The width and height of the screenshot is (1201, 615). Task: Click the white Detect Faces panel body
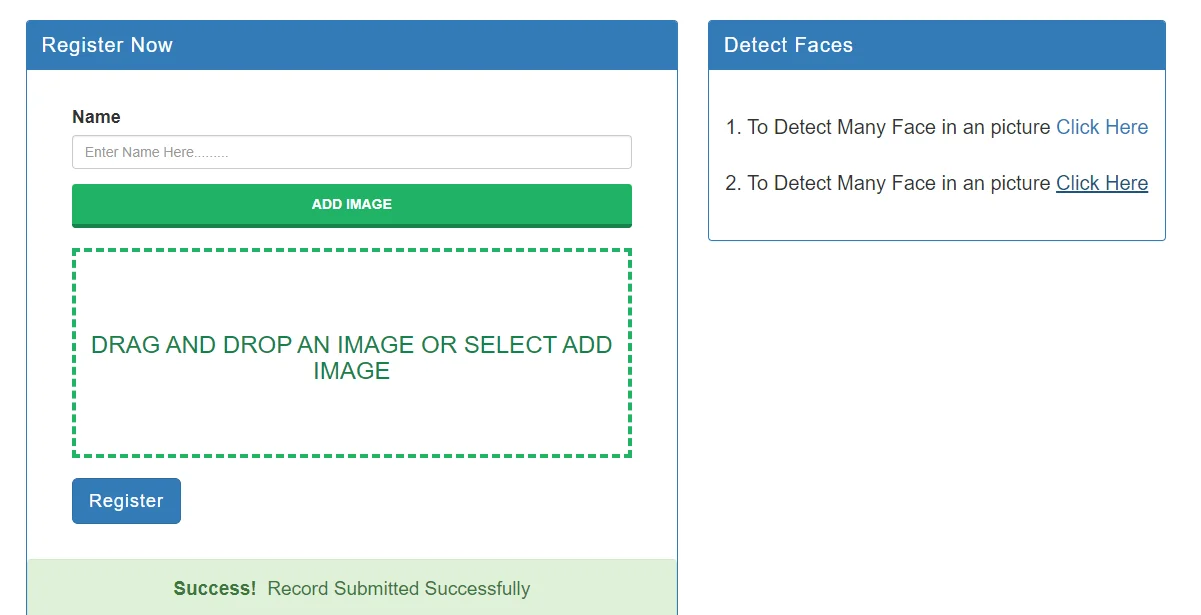coord(936,218)
